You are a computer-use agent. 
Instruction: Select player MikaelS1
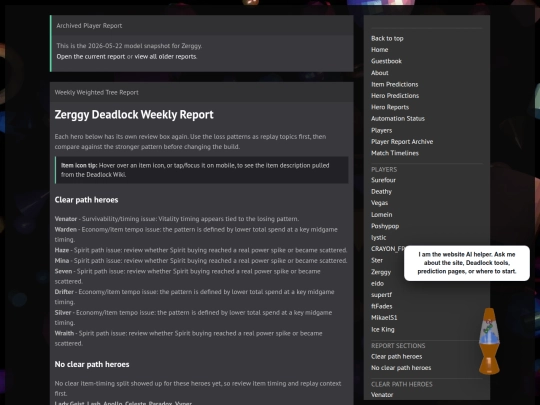384,318
